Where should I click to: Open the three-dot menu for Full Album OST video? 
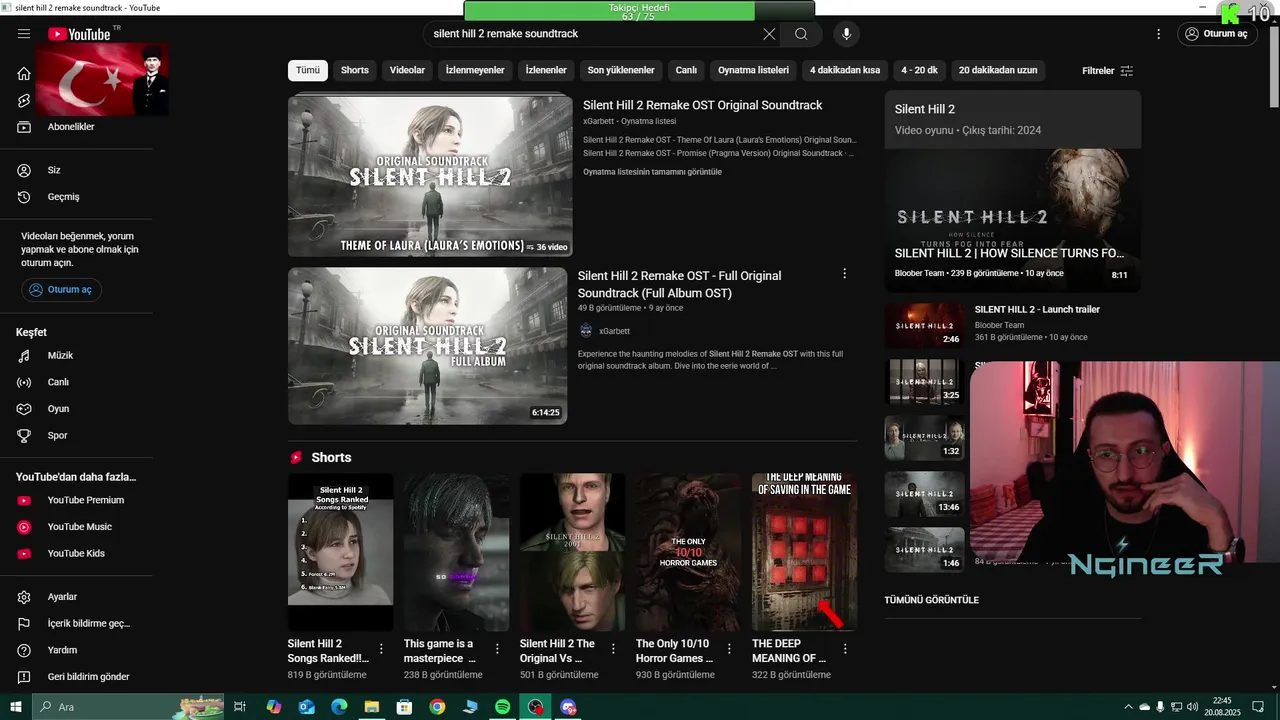pyautogui.click(x=844, y=274)
